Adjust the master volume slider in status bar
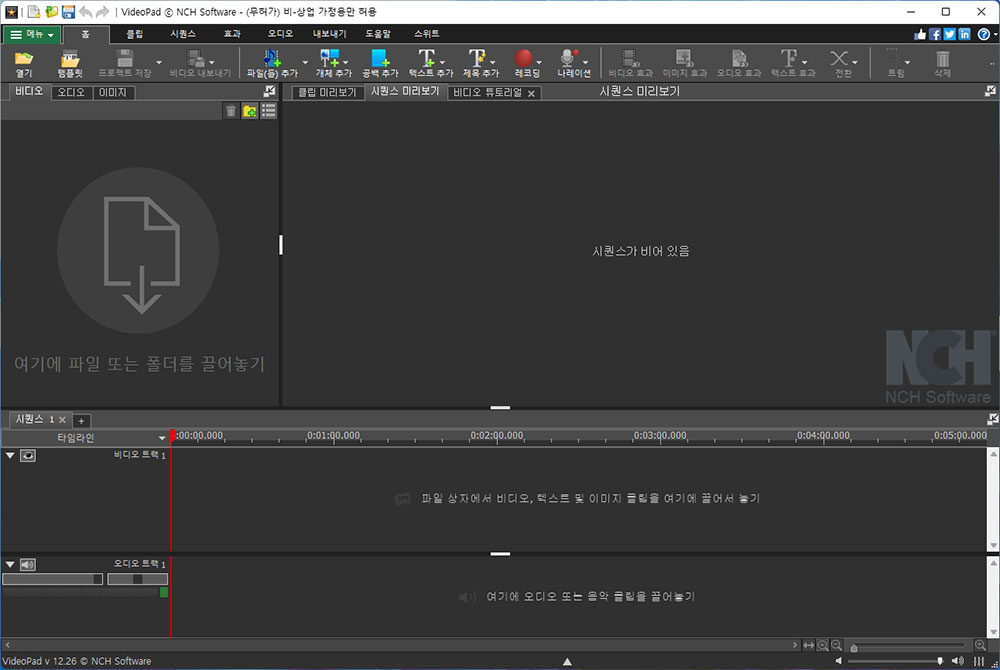 pyautogui.click(x=939, y=661)
